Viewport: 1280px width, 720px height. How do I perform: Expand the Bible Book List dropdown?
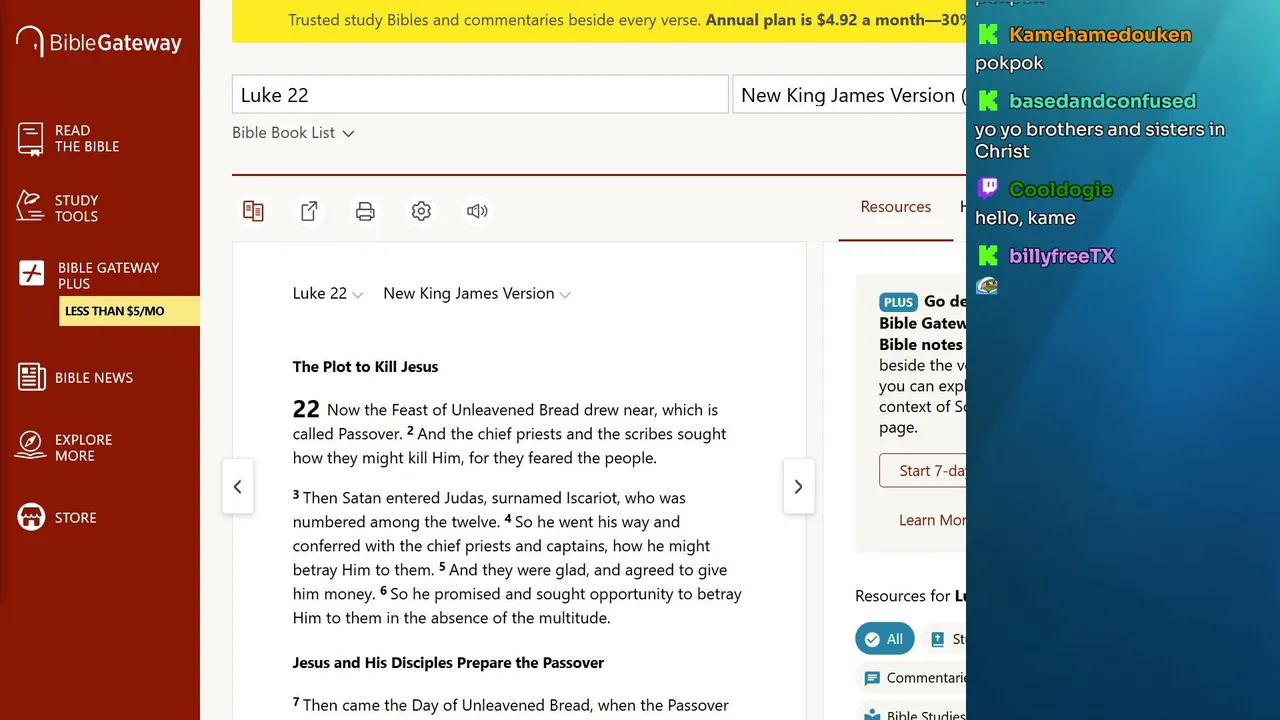[293, 133]
